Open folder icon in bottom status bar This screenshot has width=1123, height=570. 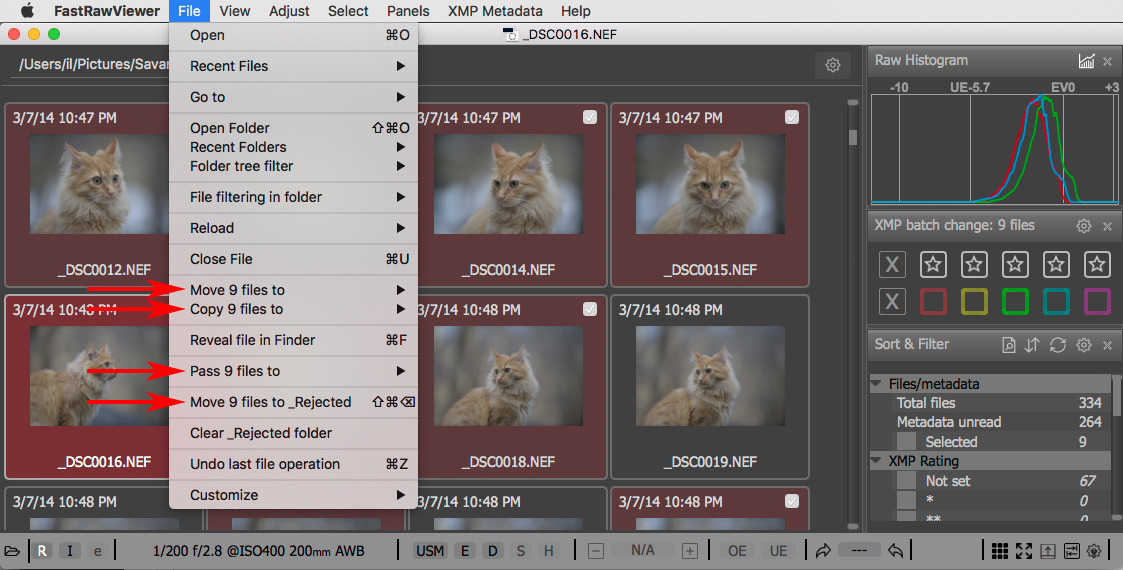point(12,551)
